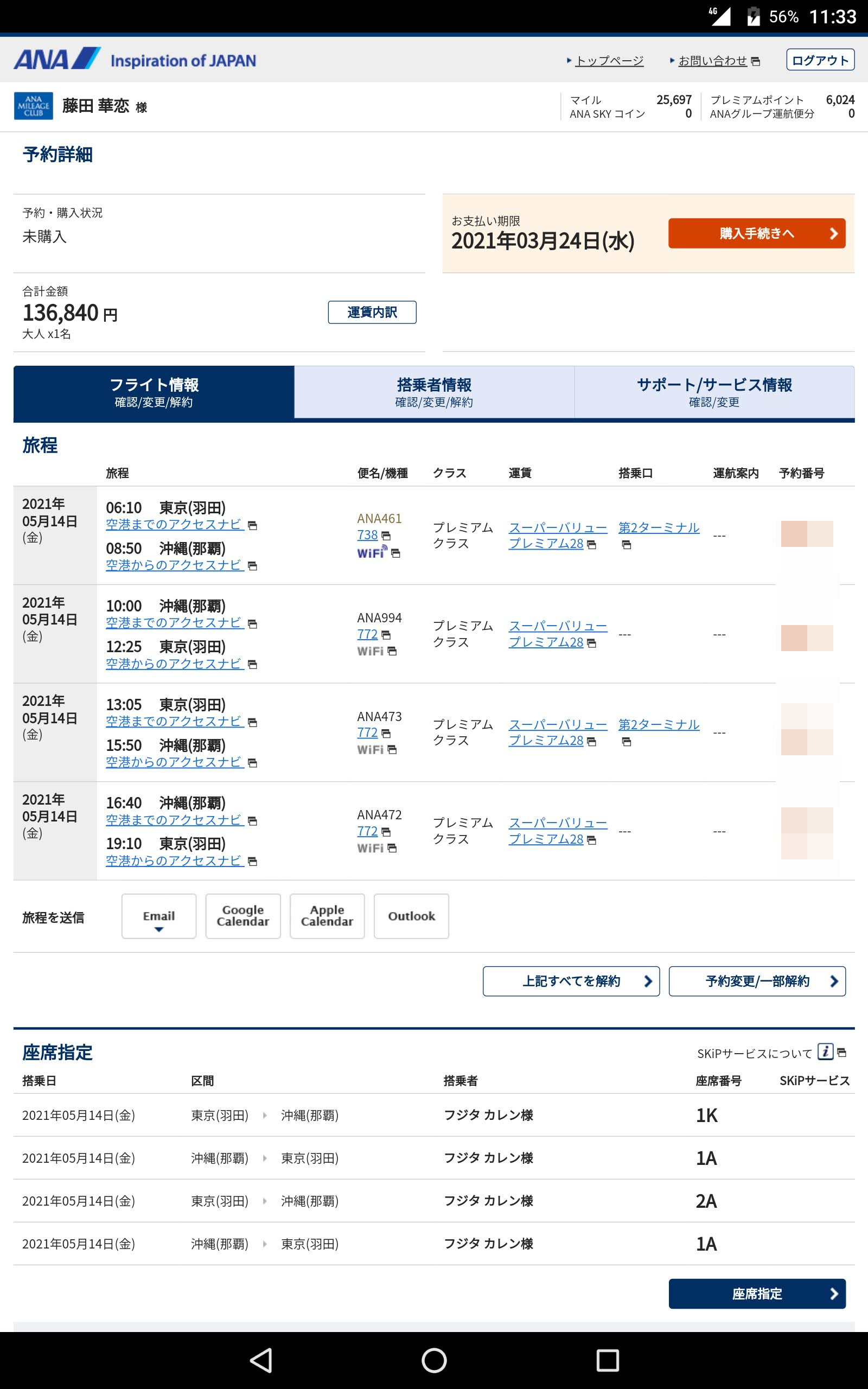Click 運賃内訳 fare breakdown button
Image resolution: width=868 pixels, height=1389 pixels.
tap(372, 312)
